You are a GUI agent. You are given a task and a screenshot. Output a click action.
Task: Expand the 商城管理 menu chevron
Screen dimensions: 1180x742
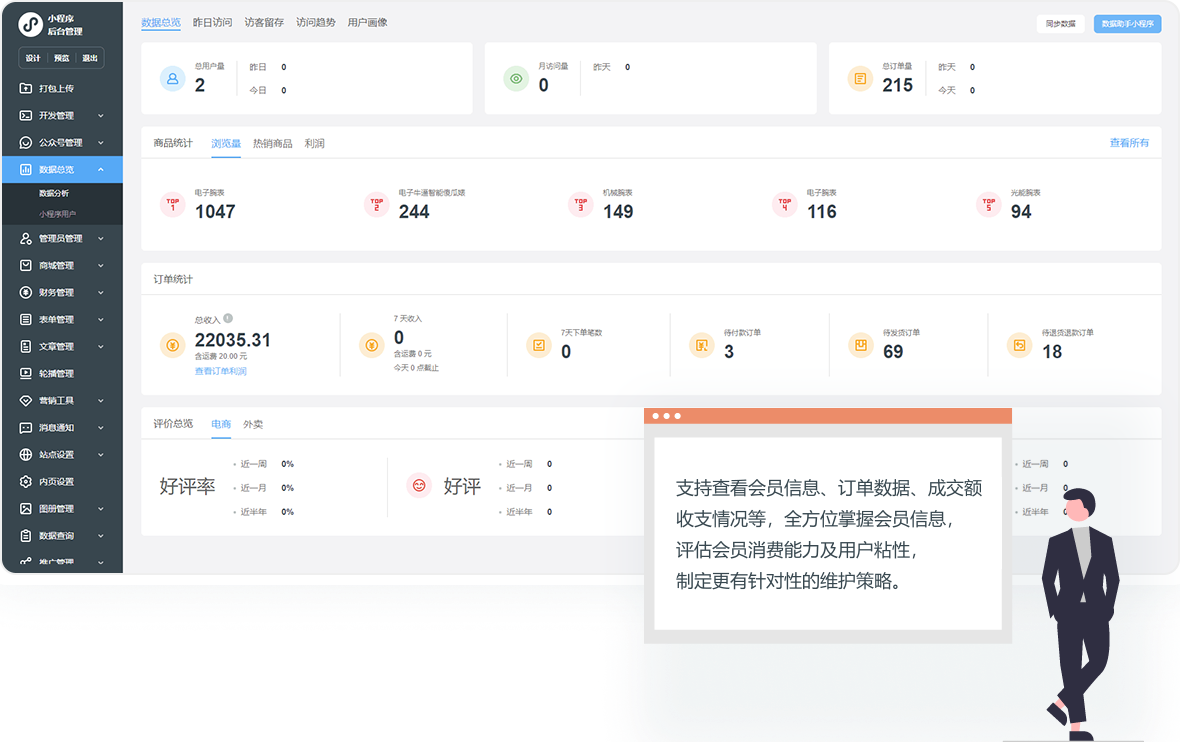[101, 266]
